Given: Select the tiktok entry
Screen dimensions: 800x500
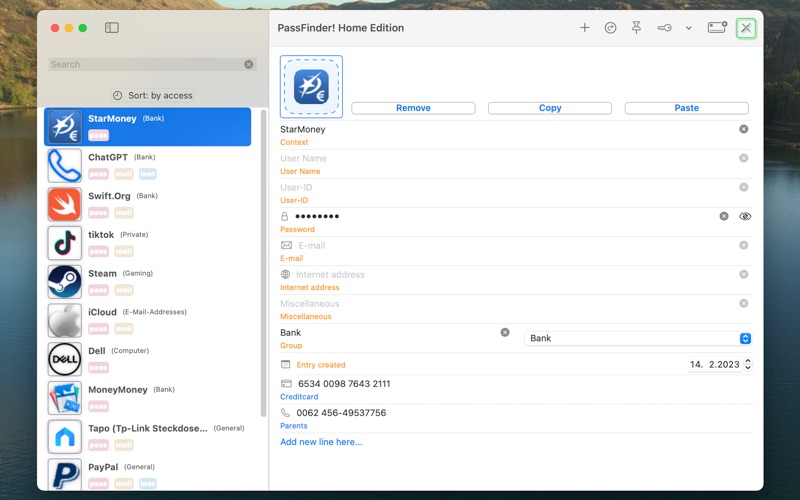Looking at the screenshot, I should (147, 243).
